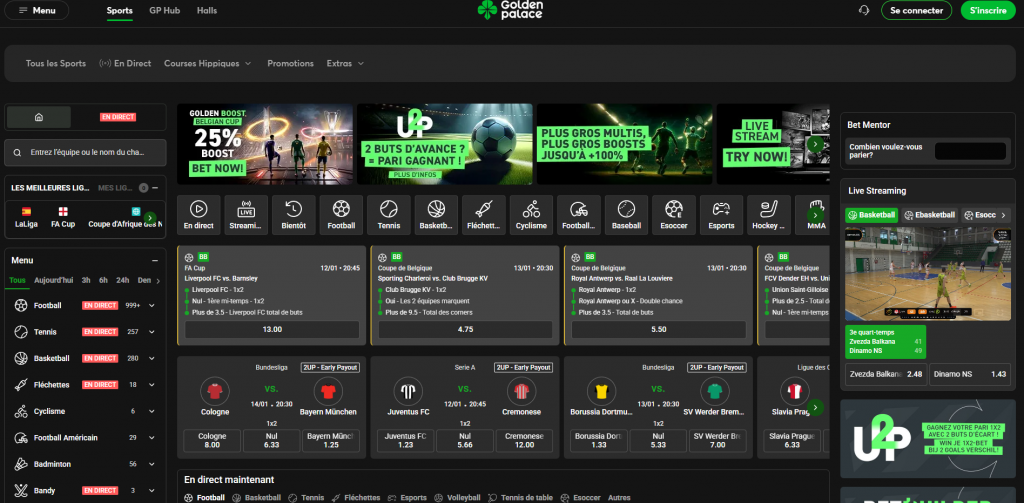This screenshot has width=1024, height=503.
Task: Expand the Tennis category in sidebar menu
Action: pos(152,331)
